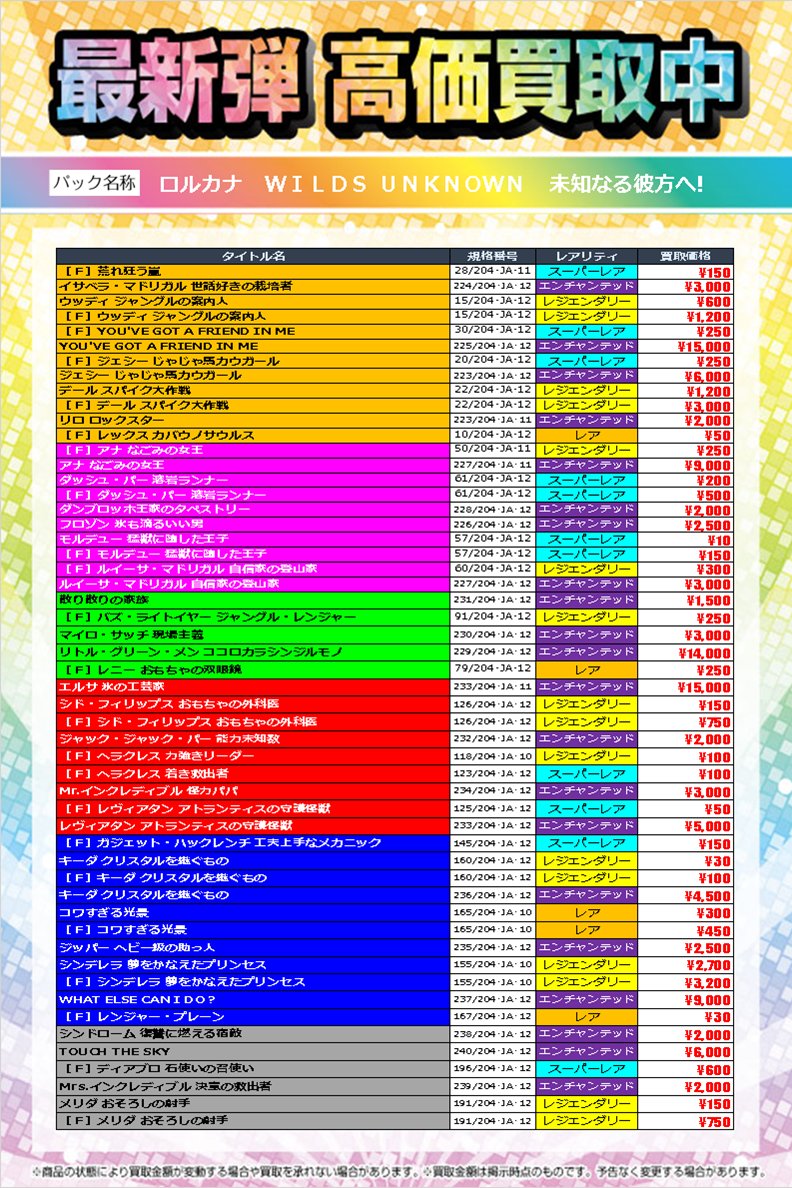This screenshot has width=792, height=1188.
Task: Click [F] レックス カバウノサウルス title
Action: [253, 435]
